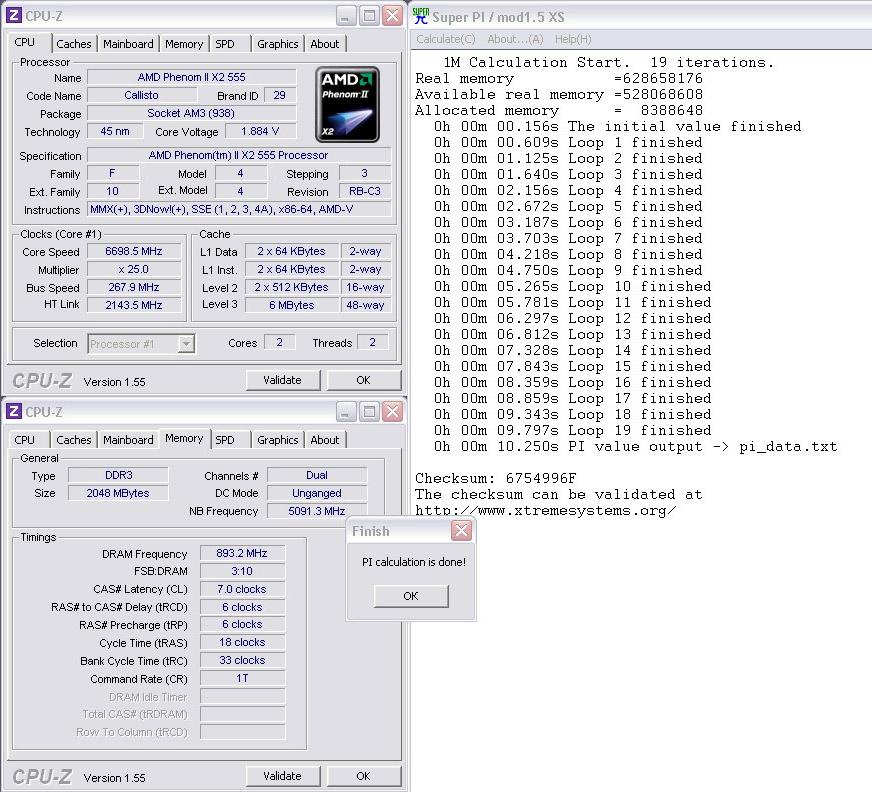Click the CAS# Latency value 7.0 clocks
872x792 pixels.
click(242, 589)
